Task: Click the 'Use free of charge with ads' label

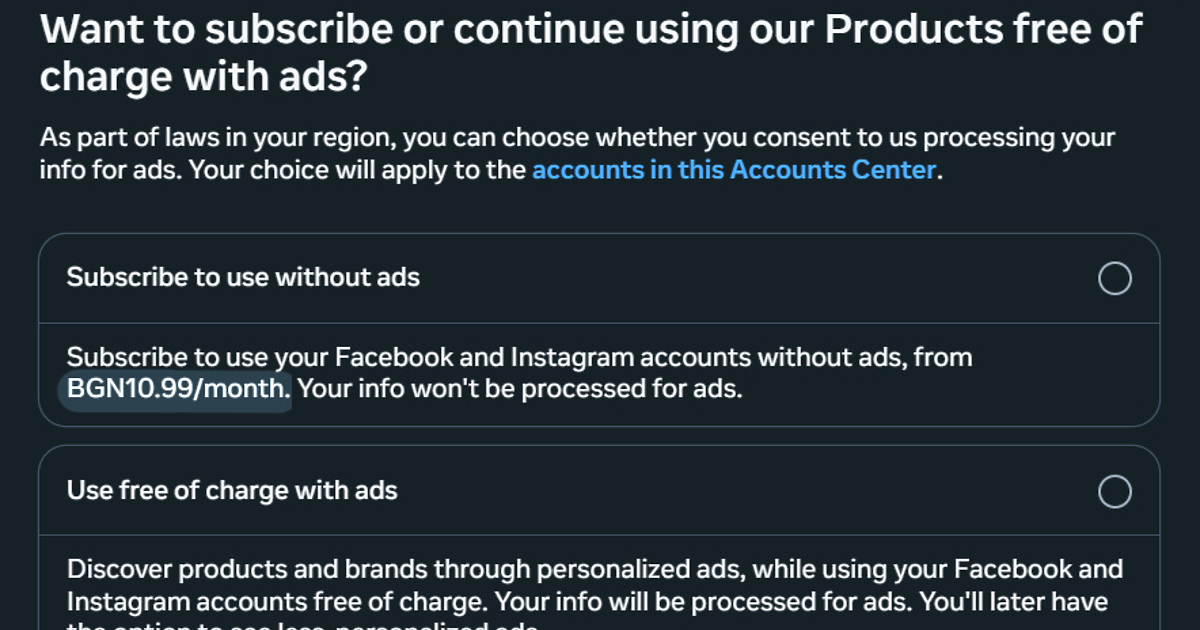Action: click(x=231, y=490)
